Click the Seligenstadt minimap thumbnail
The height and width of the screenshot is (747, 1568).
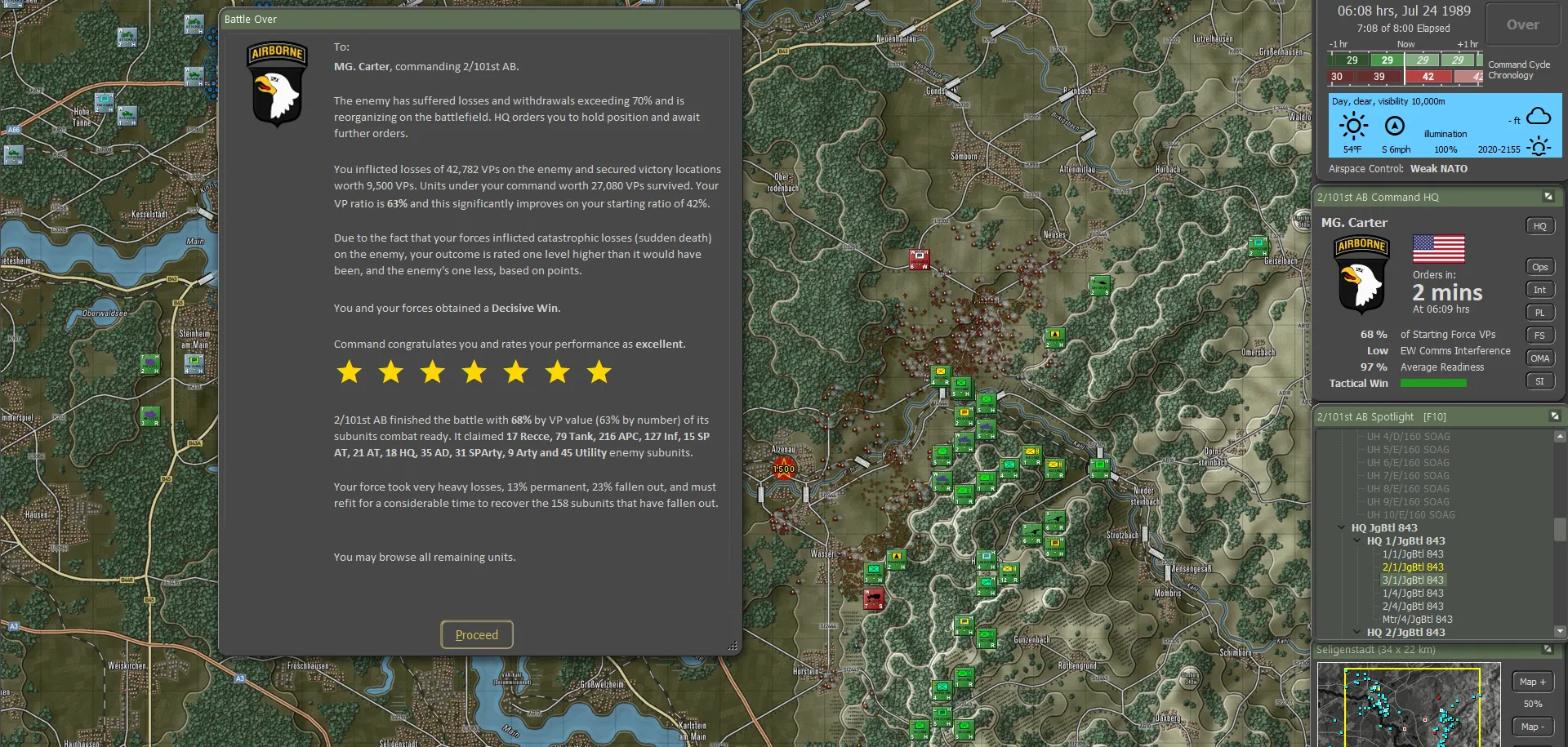[x=1409, y=705]
